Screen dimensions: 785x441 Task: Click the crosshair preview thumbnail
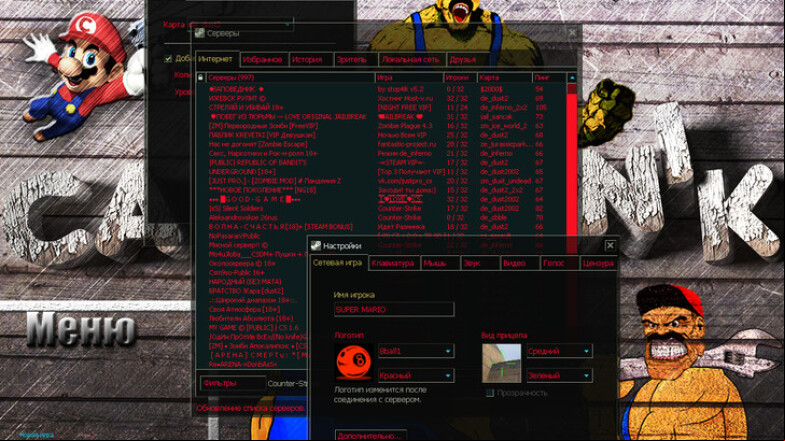pos(501,363)
